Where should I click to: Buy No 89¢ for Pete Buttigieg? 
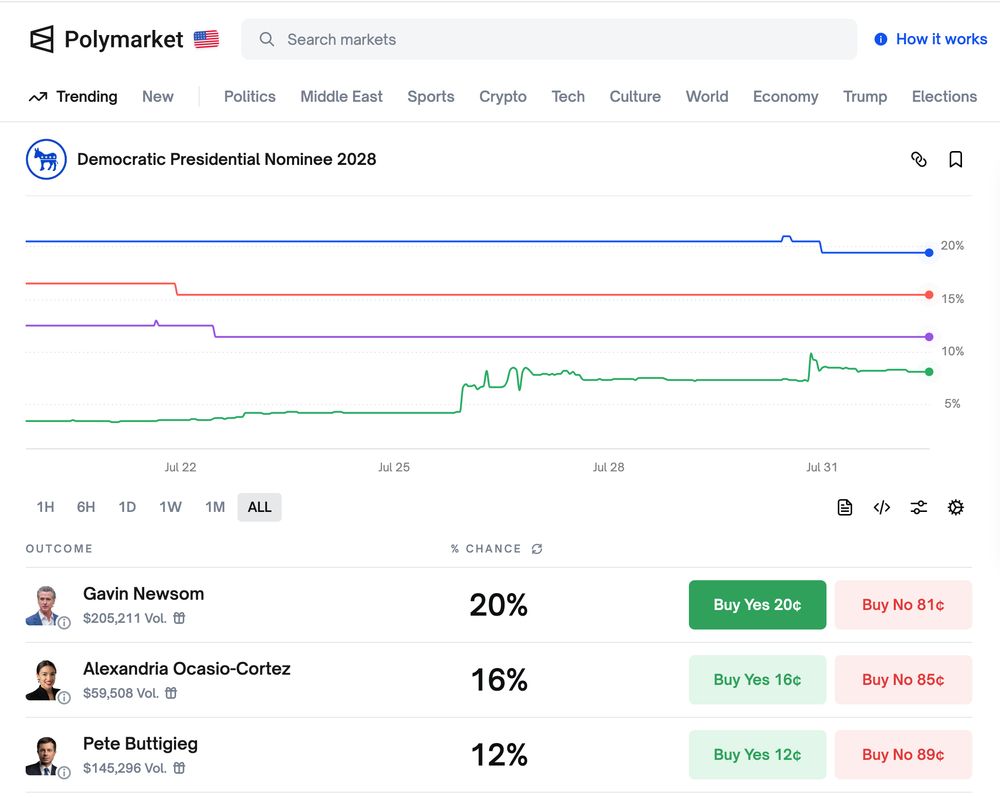(903, 756)
